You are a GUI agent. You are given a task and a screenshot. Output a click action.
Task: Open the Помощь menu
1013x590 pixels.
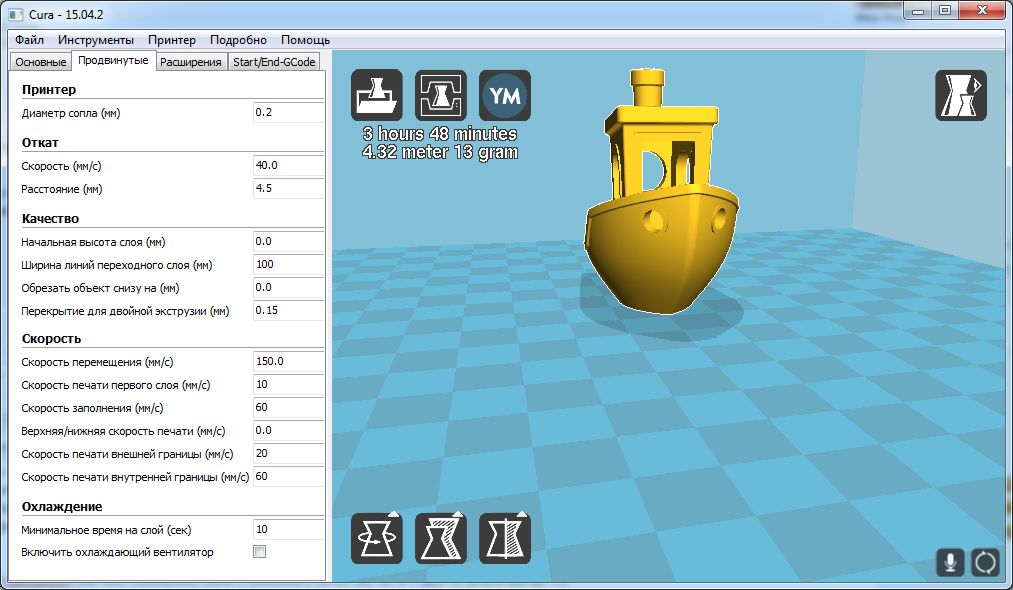[x=306, y=40]
